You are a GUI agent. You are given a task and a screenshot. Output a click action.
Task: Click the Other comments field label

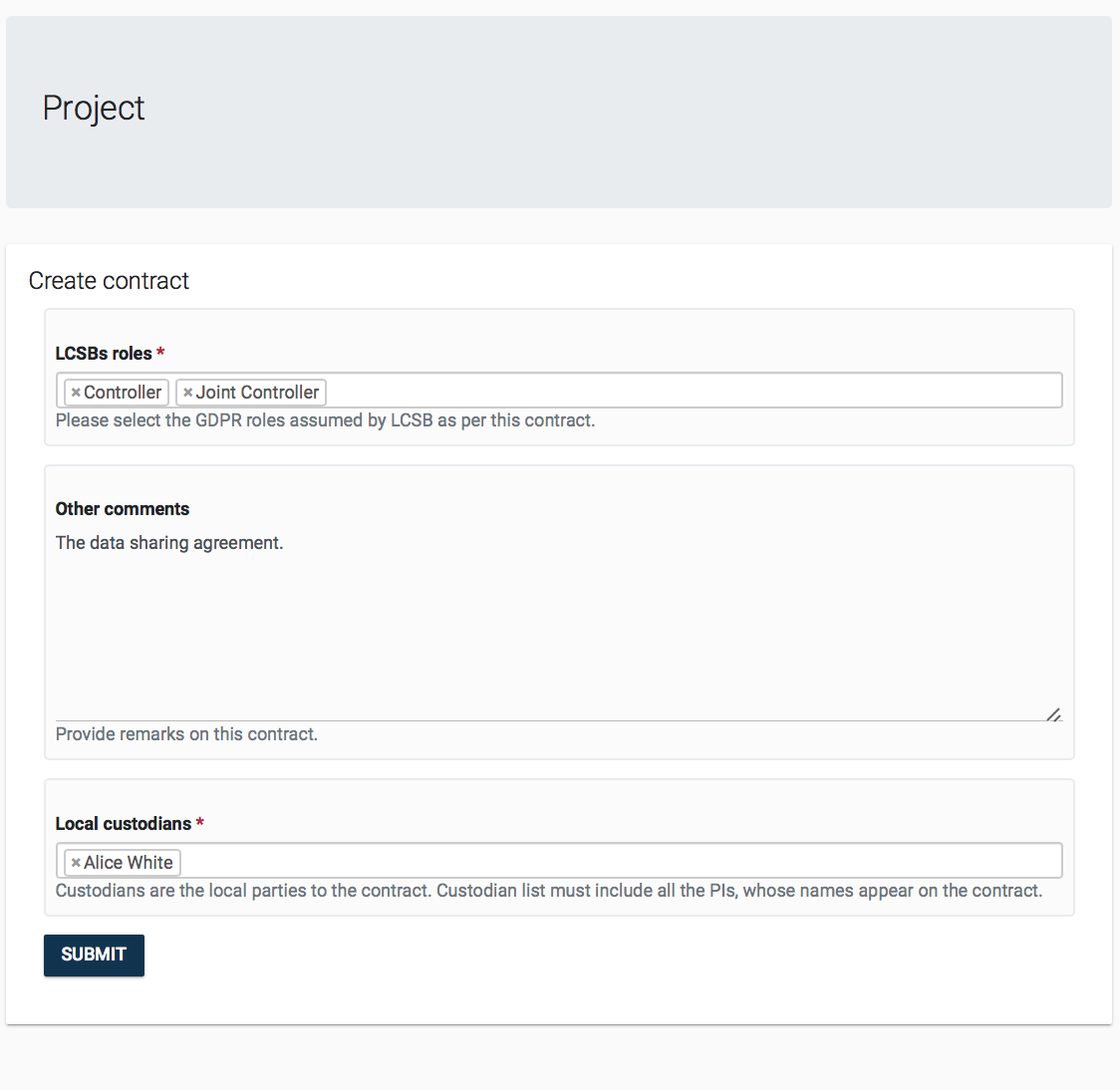[123, 509]
